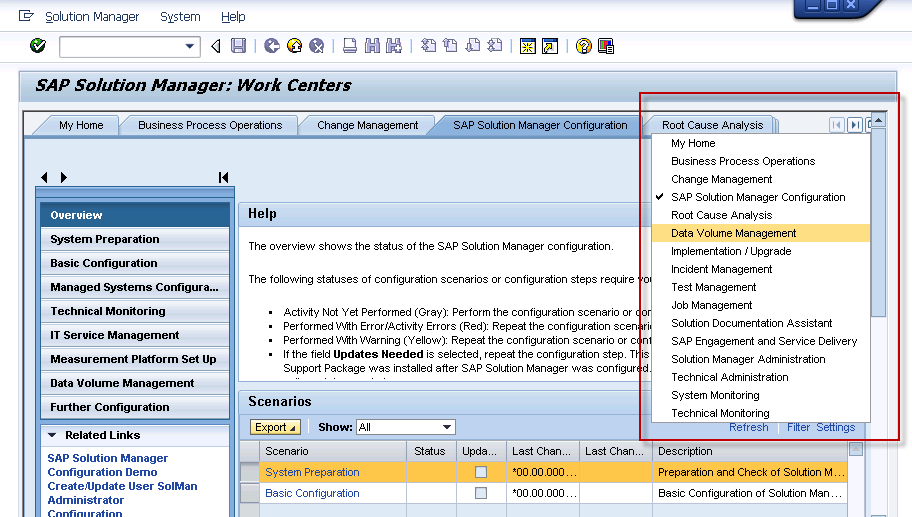
Task: Switch to the My Home tab
Action: tap(81, 125)
